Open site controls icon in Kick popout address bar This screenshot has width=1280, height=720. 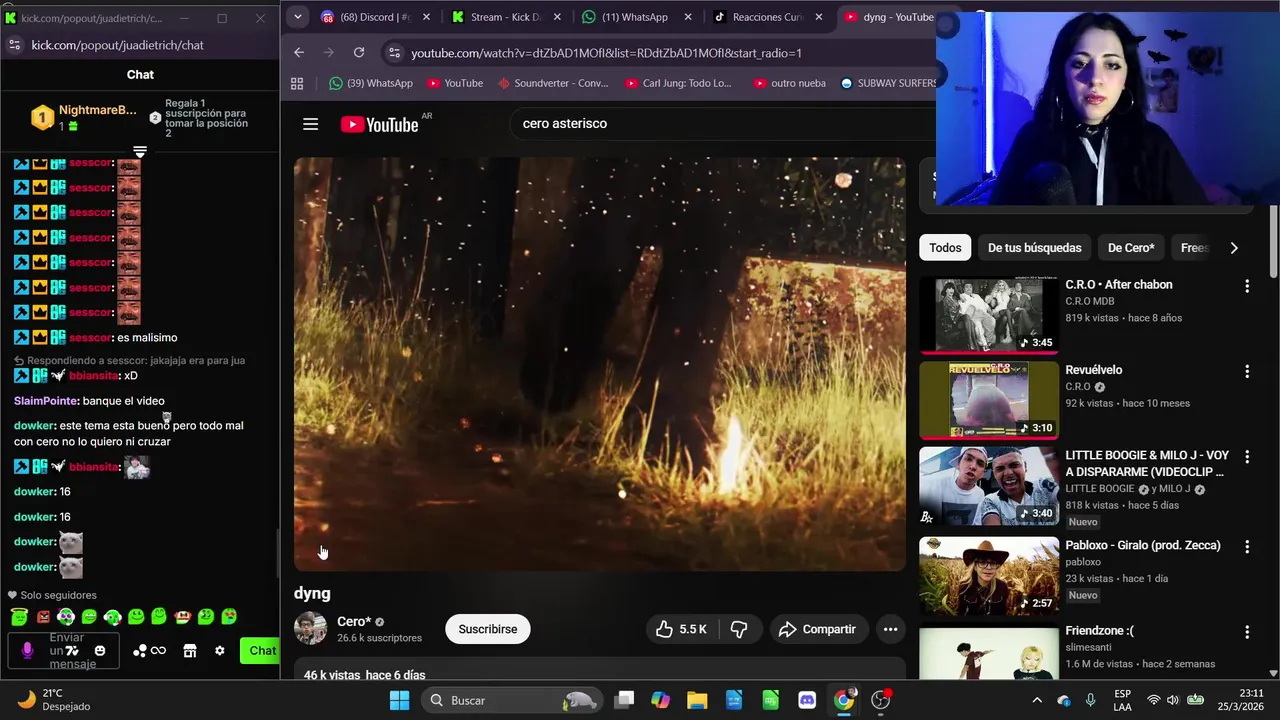pyautogui.click(x=14, y=45)
